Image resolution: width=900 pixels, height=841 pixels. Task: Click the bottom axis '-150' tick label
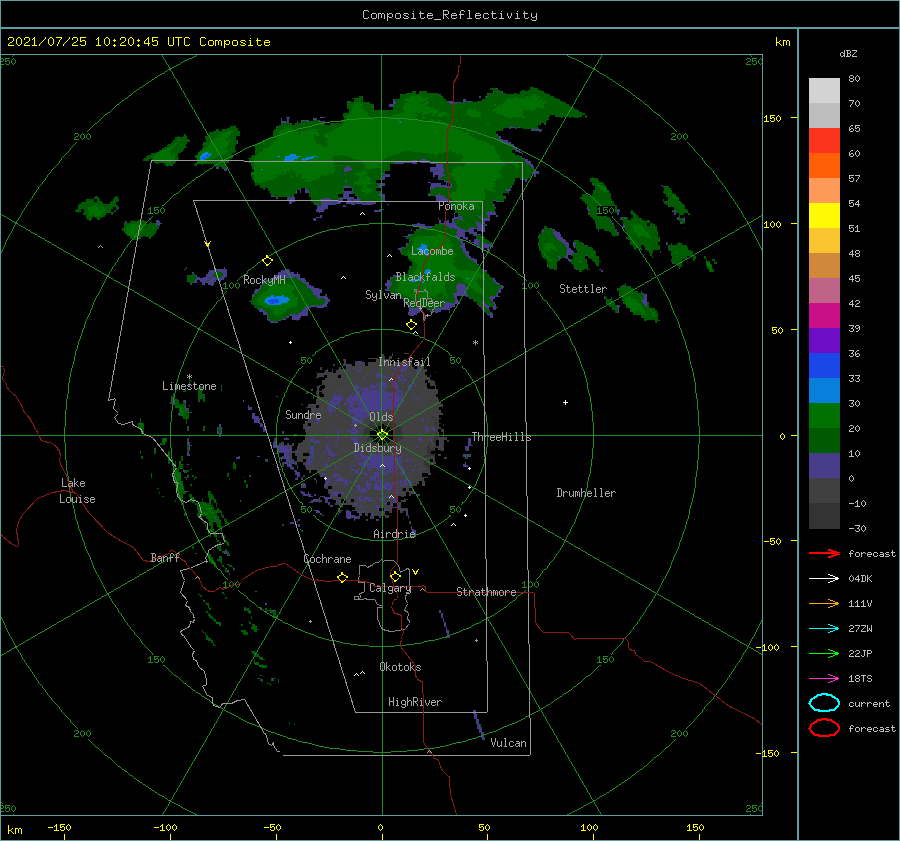coord(59,827)
